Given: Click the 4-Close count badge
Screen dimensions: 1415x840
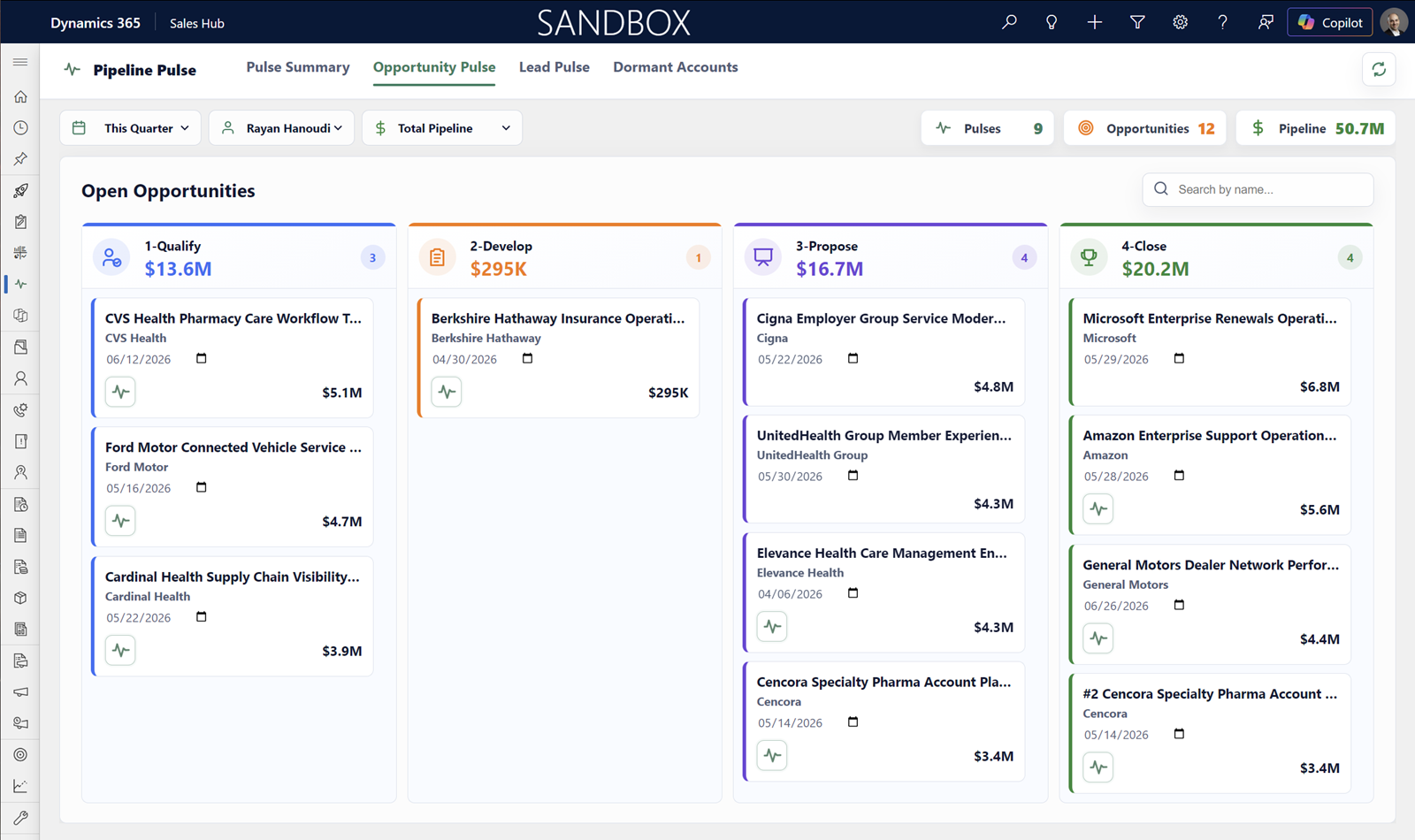Looking at the screenshot, I should (1350, 258).
